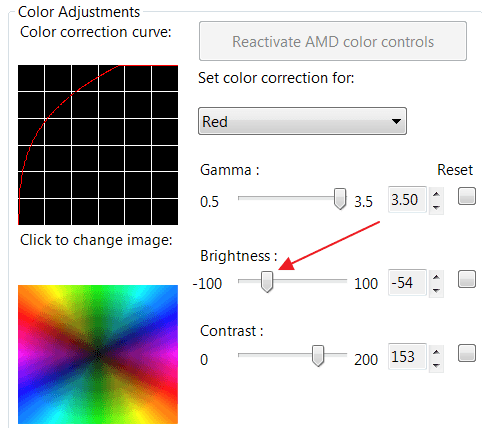Click Reactivate AMD color controls button
The image size is (482, 428).
(x=333, y=41)
